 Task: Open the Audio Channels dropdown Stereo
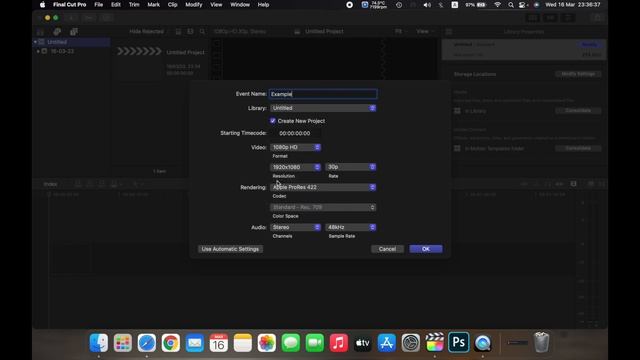coord(296,227)
